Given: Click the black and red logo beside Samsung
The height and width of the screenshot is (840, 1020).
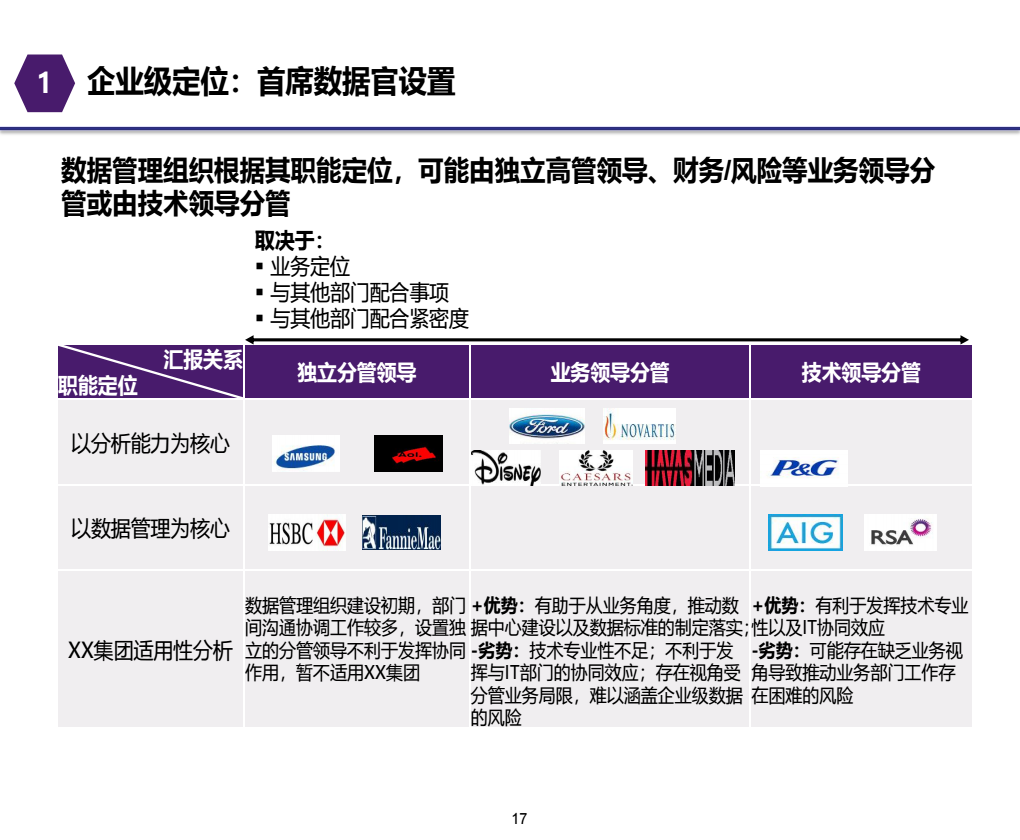Looking at the screenshot, I should tap(408, 454).
